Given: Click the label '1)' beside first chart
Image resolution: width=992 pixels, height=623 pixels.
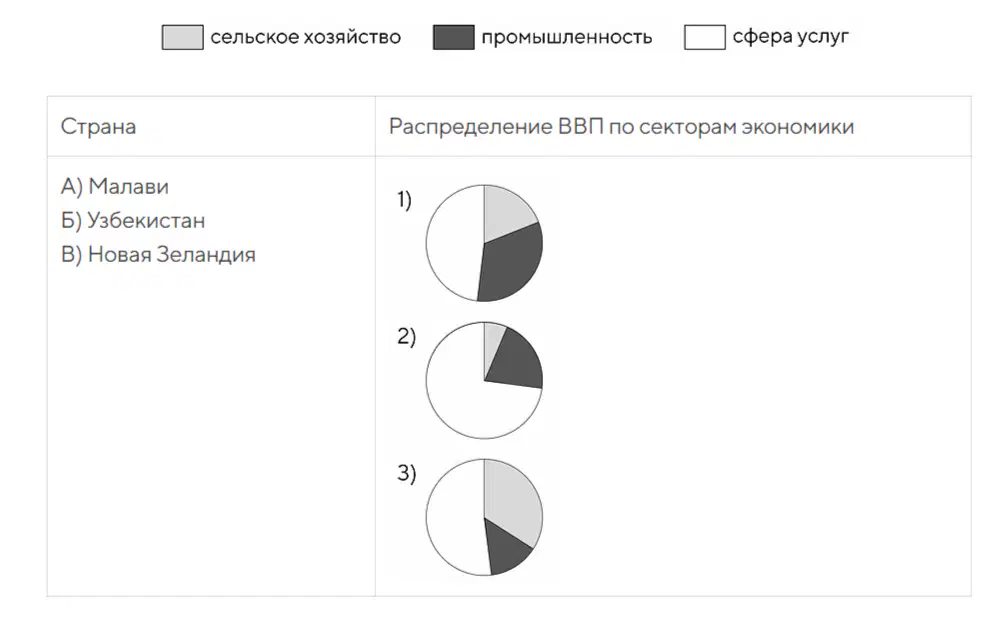Looking at the screenshot, I should (404, 200).
